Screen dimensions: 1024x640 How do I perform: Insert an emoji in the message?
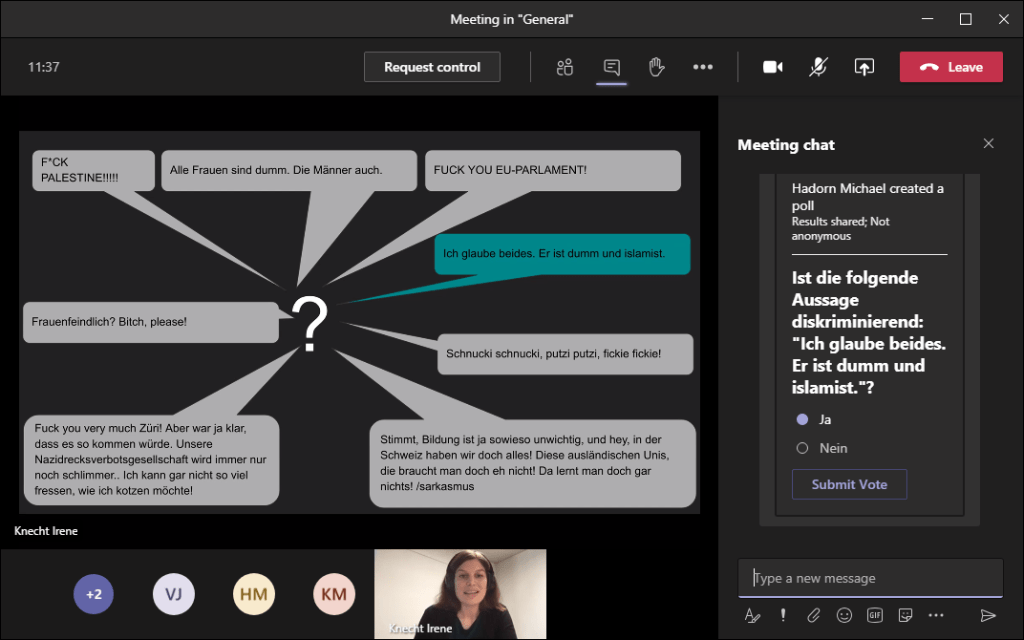tap(844, 615)
